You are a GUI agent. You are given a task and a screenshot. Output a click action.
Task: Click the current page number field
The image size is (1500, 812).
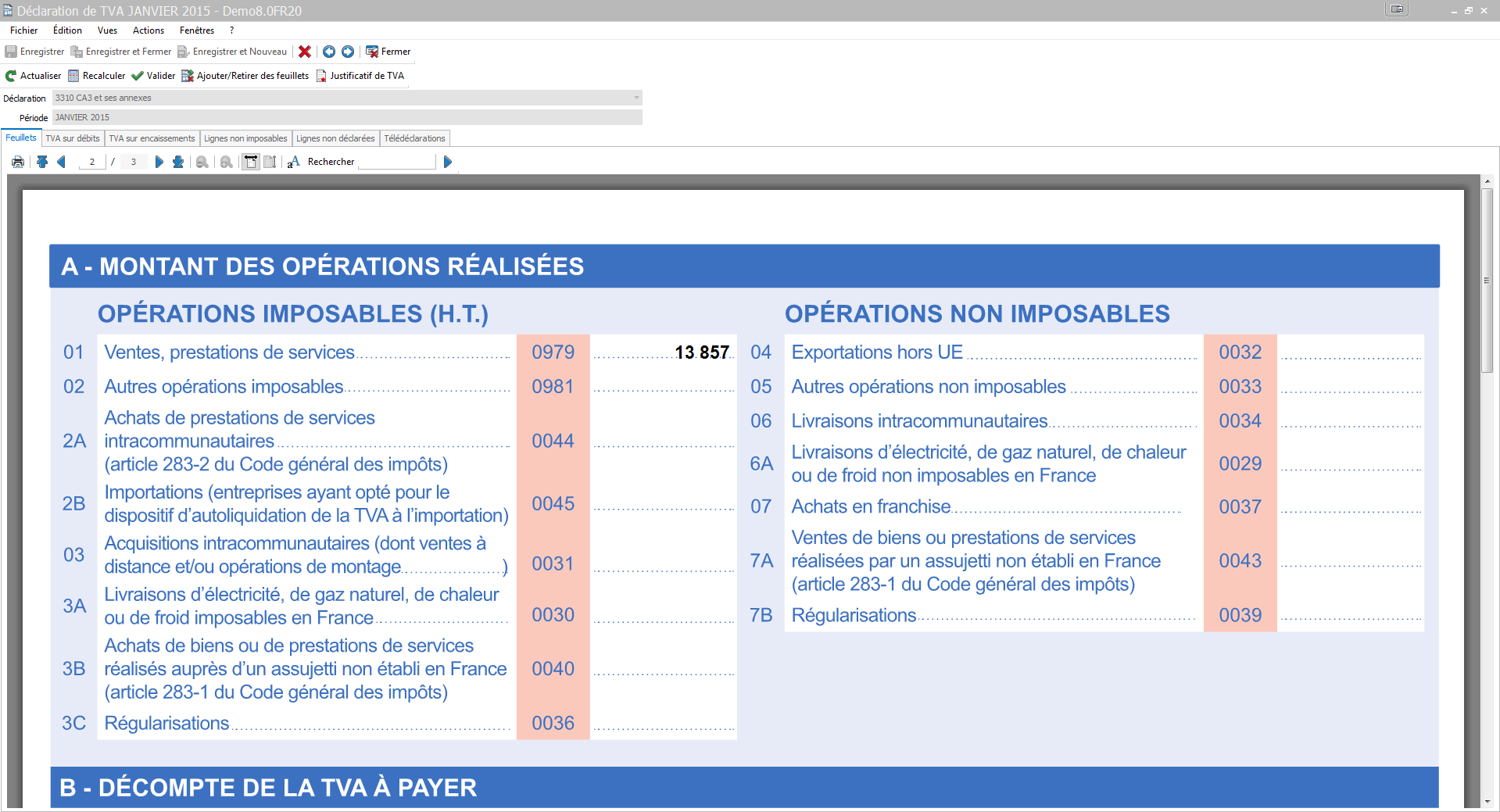tap(92, 162)
